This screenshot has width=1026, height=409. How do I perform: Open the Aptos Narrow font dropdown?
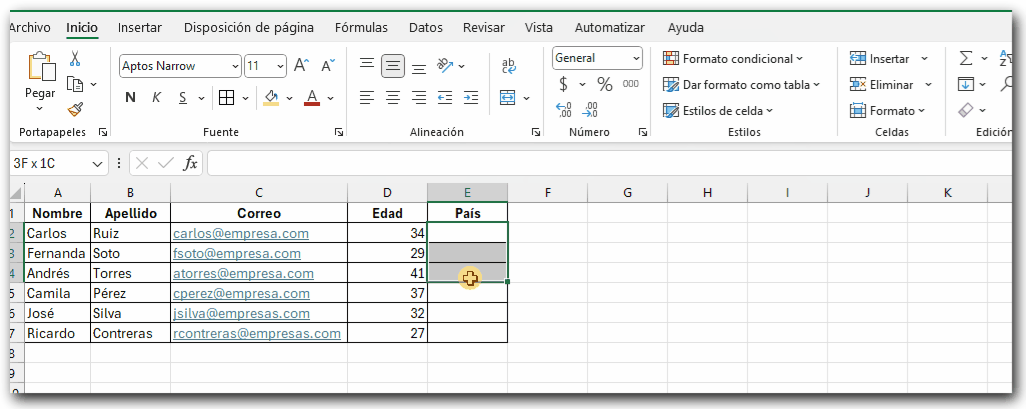tap(236, 66)
